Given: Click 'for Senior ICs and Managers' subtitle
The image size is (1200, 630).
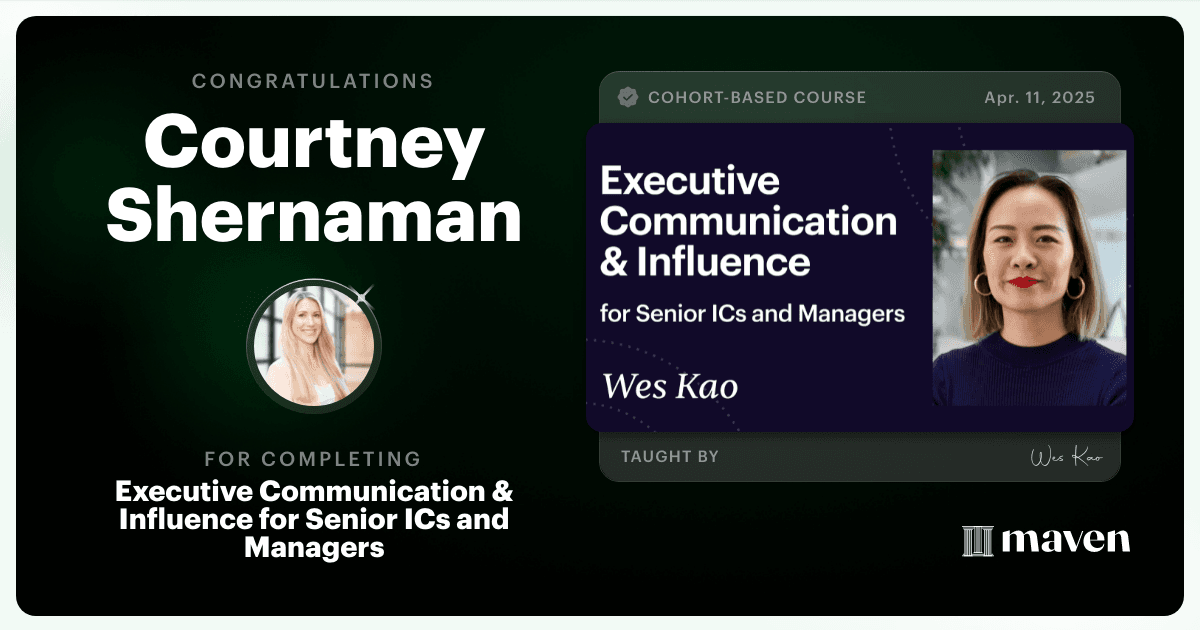Looking at the screenshot, I should (752, 313).
